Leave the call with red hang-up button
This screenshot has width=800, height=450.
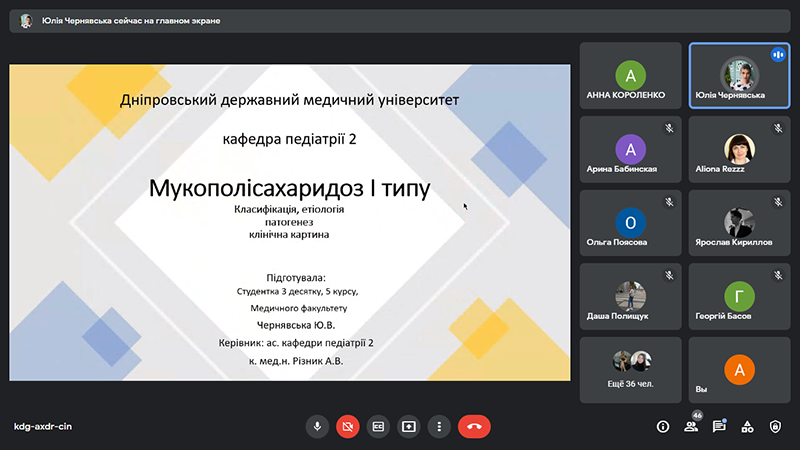pyautogui.click(x=474, y=426)
